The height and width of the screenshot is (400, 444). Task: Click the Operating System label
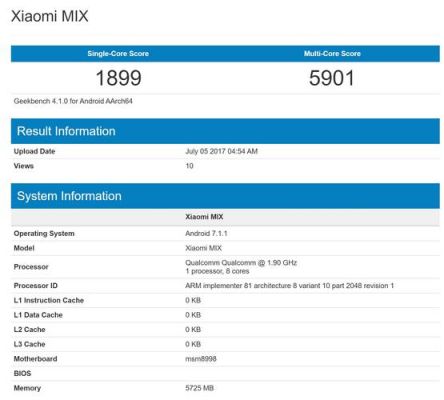point(44,234)
